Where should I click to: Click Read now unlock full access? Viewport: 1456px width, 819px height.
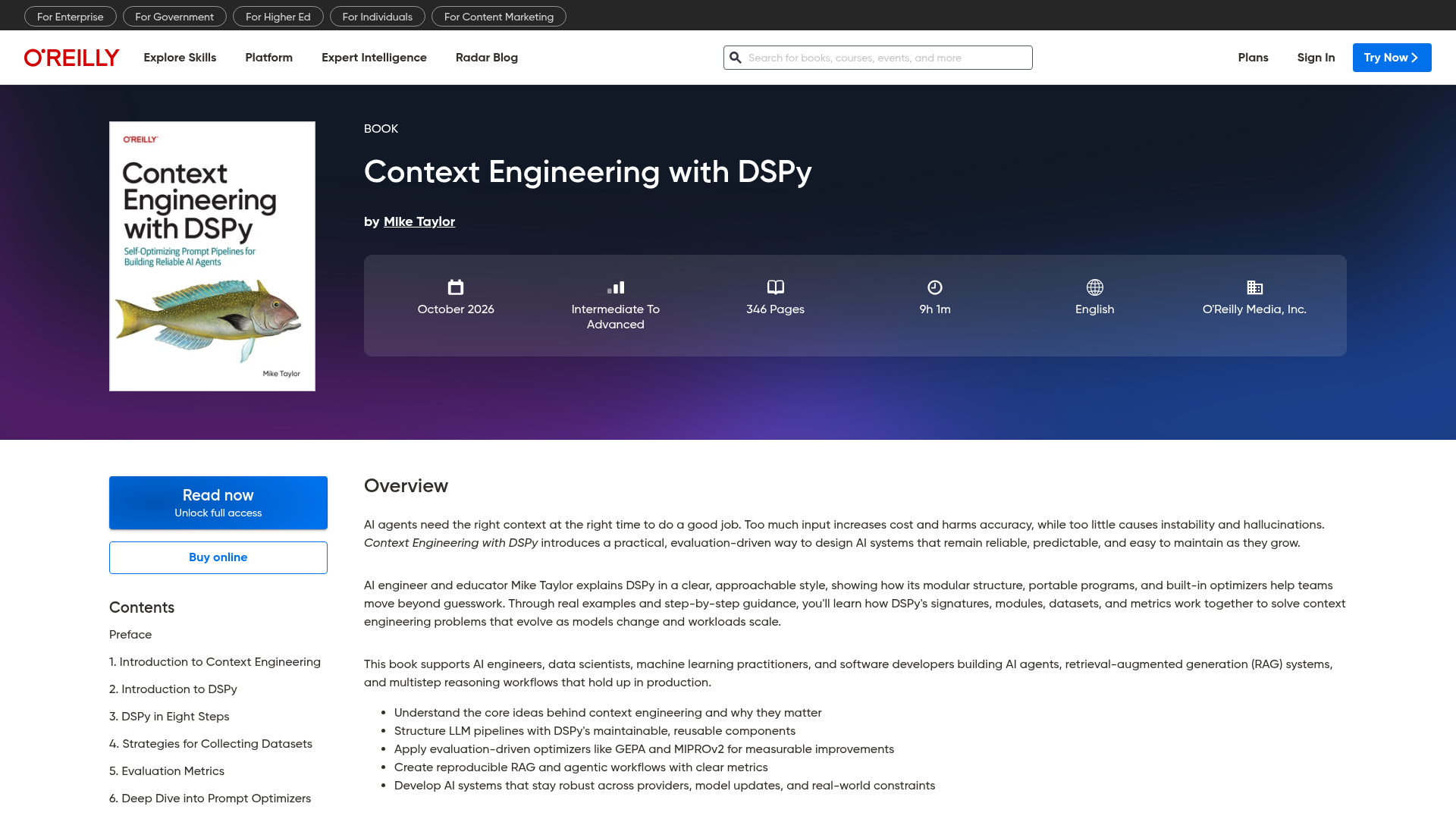[x=218, y=503]
